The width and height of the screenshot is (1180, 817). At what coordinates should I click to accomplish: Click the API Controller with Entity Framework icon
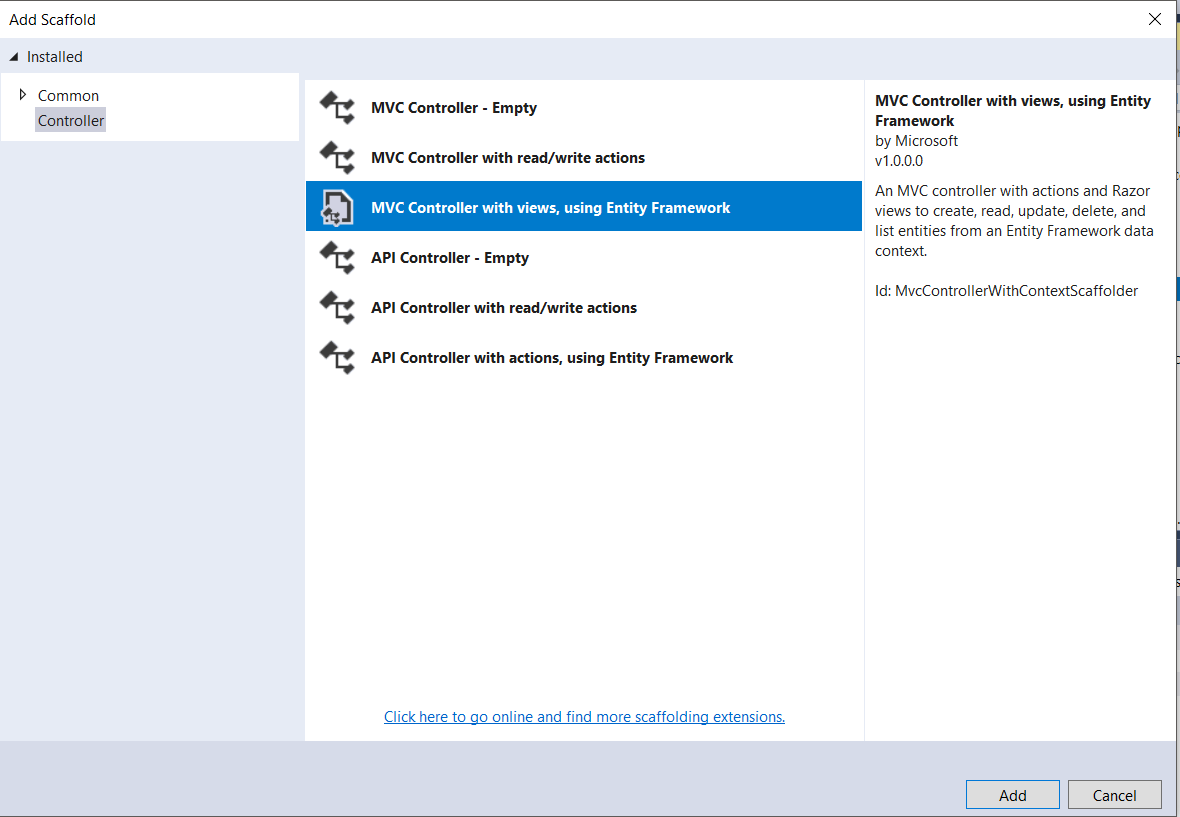337,357
